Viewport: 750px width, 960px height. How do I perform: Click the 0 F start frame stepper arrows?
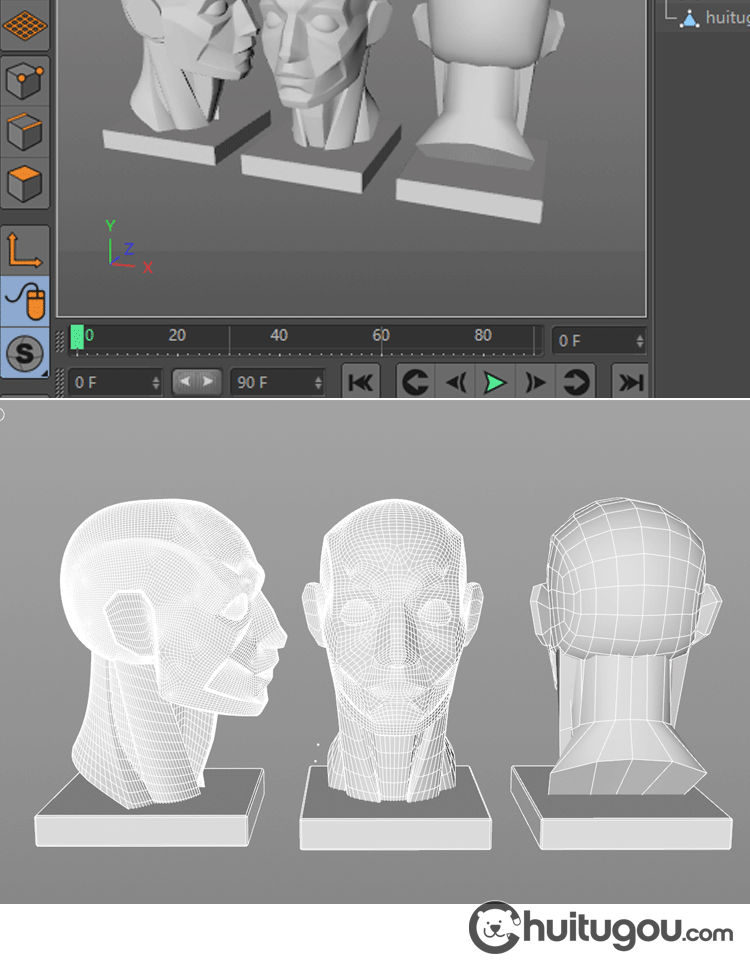point(156,383)
